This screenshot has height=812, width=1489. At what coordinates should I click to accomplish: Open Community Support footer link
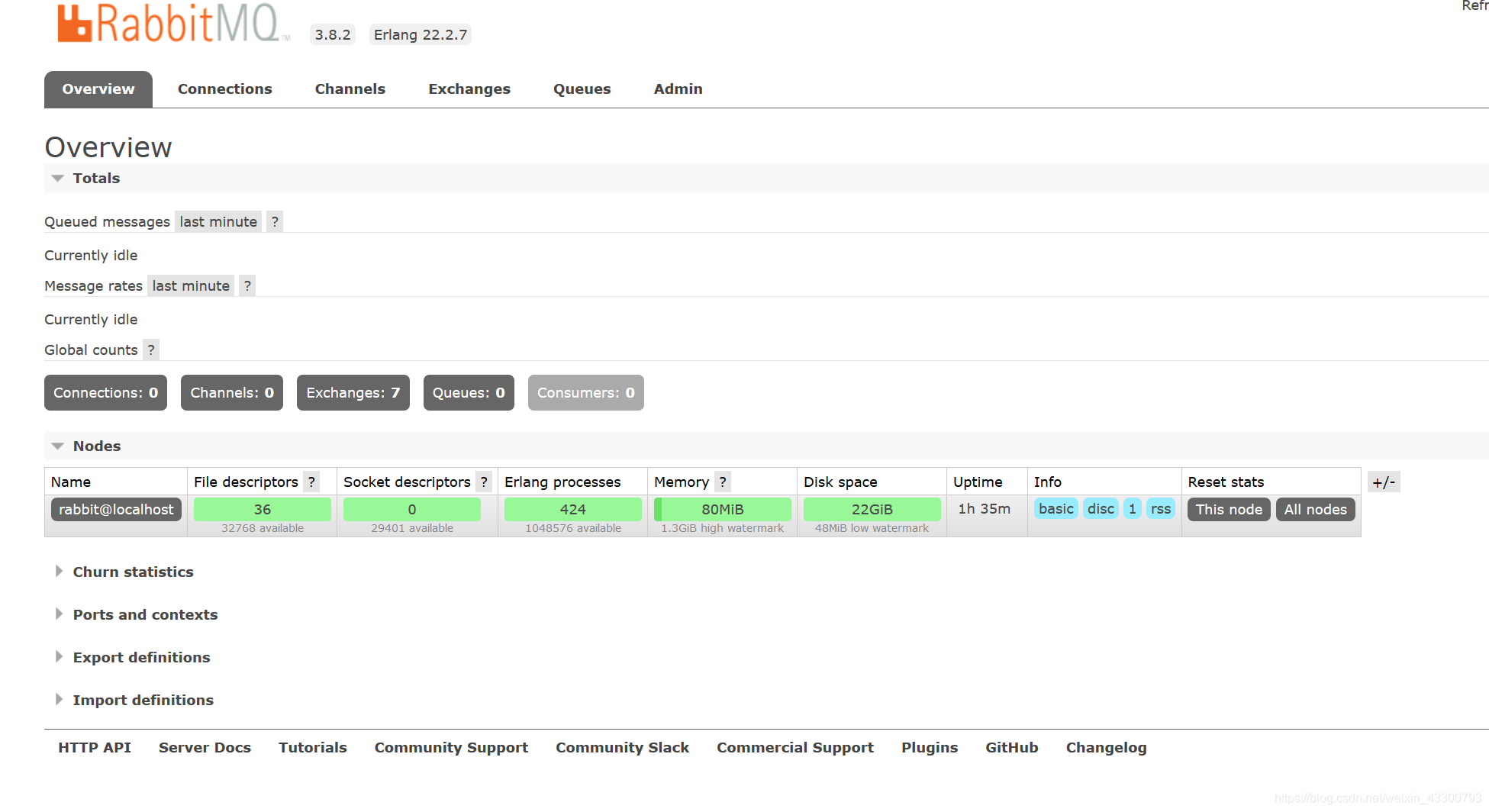coord(451,748)
